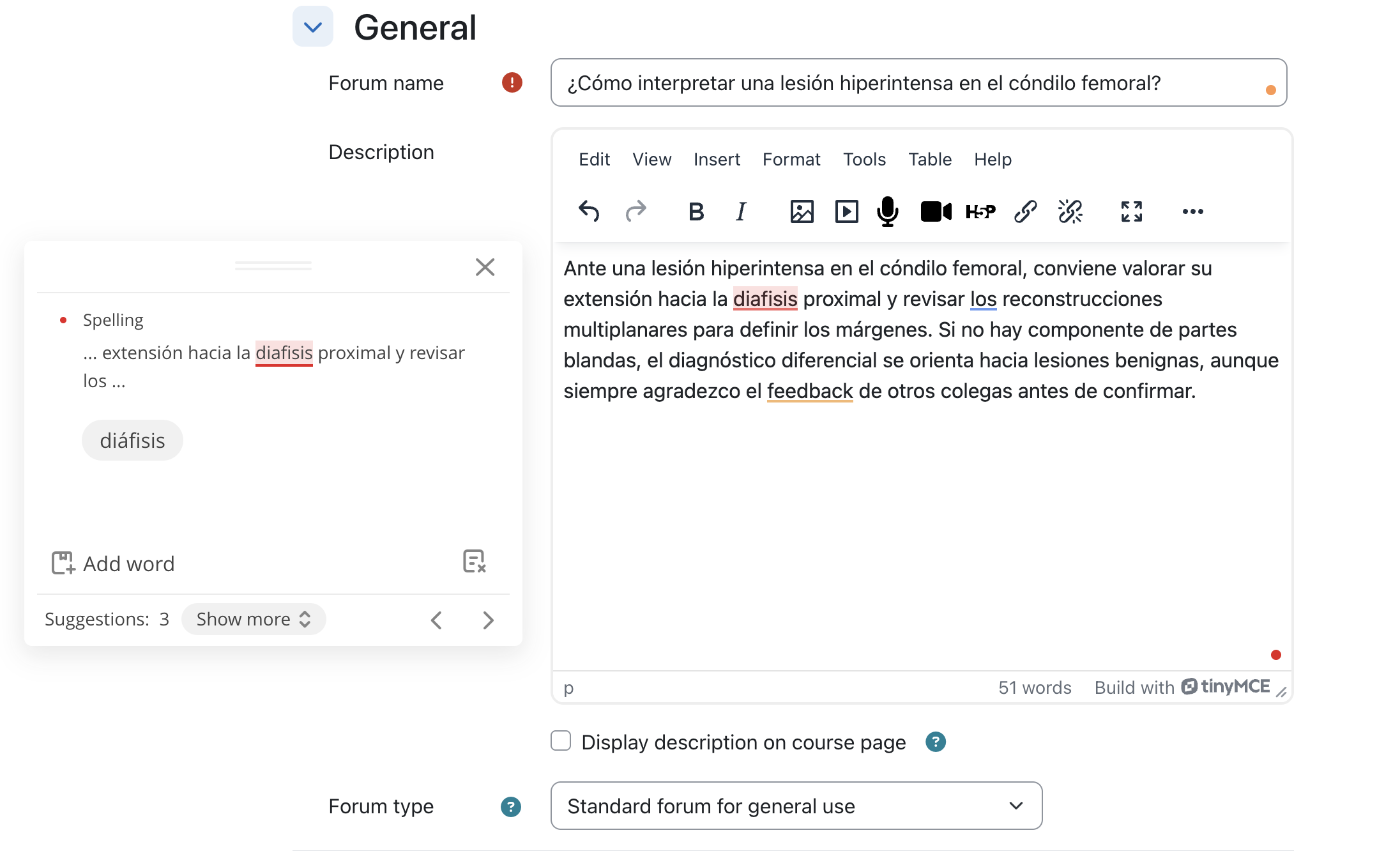This screenshot has width=1400, height=851.
Task: Expand the Show more suggestions selector
Action: pyautogui.click(x=254, y=619)
